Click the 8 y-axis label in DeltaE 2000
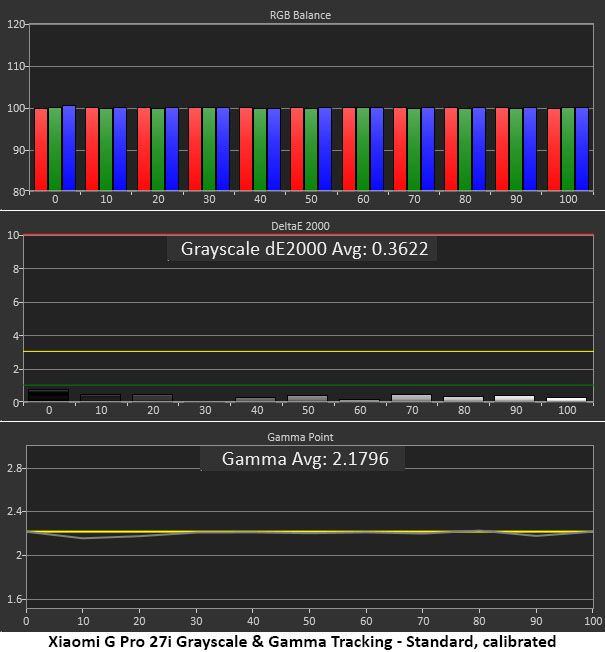Screen dimensions: 605x652 [16, 269]
